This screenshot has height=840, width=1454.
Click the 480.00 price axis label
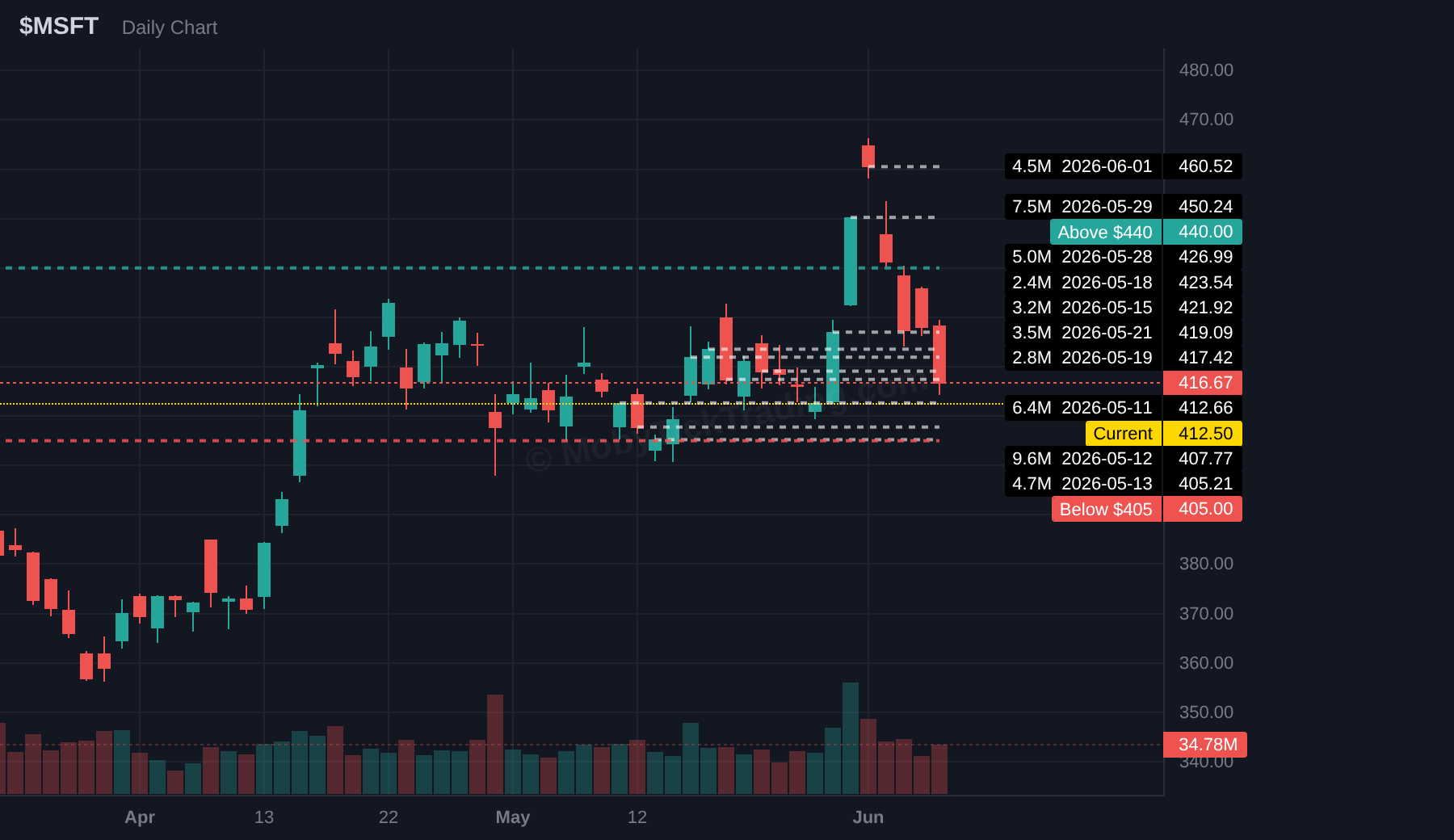click(1206, 70)
